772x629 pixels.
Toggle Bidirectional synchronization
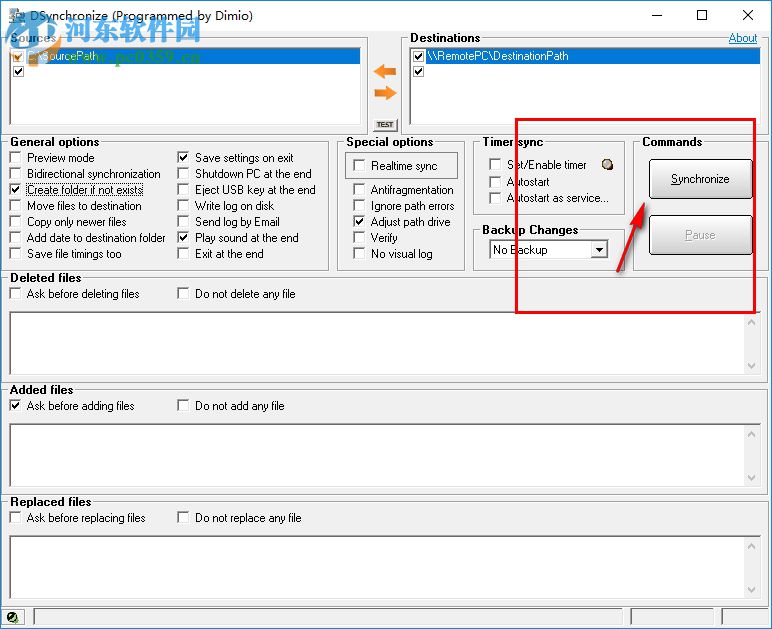coord(16,174)
